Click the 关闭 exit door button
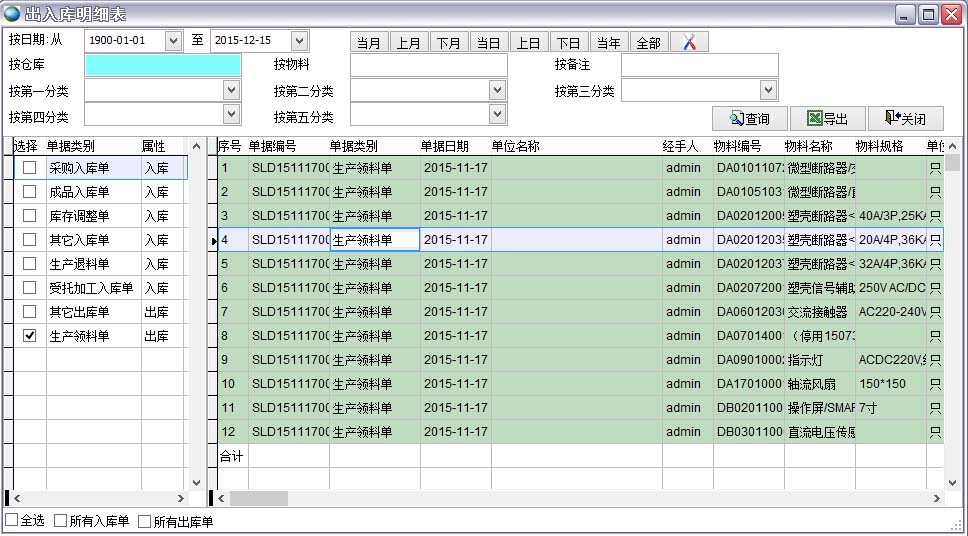Screen dimensions: 968x536 tap(905, 119)
